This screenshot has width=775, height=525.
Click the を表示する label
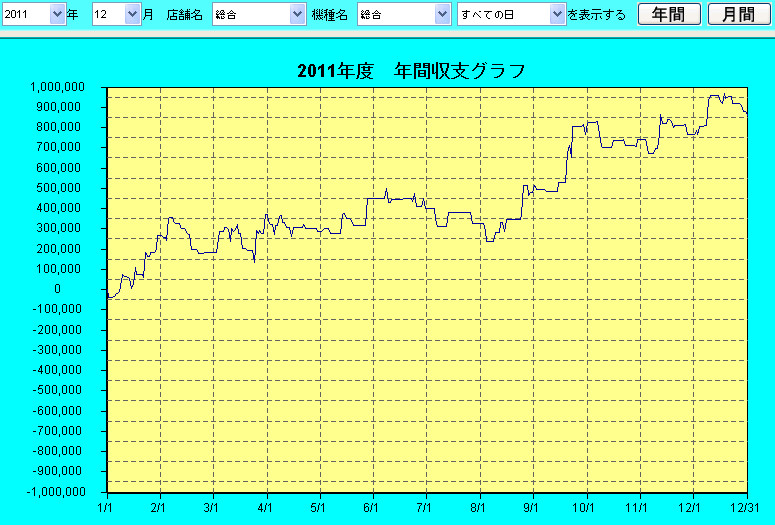[597, 15]
